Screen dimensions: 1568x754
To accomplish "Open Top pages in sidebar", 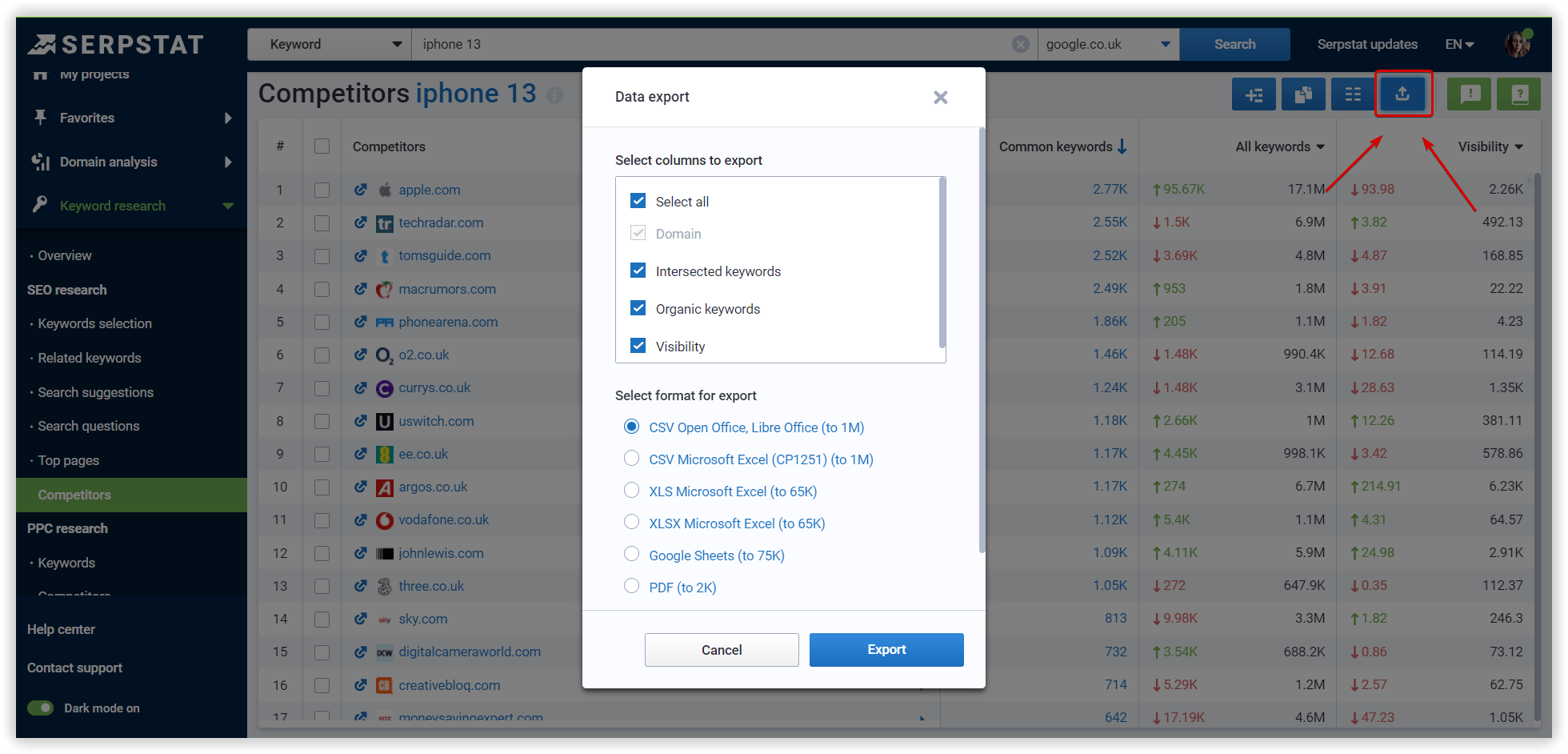I will (69, 460).
